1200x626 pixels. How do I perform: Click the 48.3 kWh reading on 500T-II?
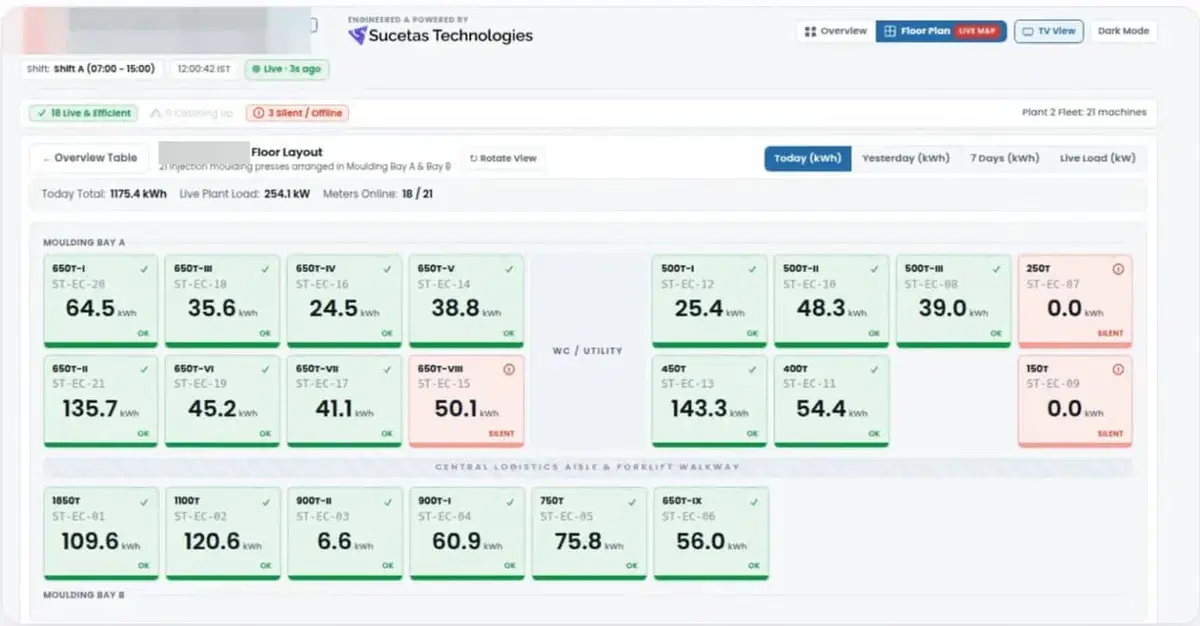pyautogui.click(x=831, y=308)
